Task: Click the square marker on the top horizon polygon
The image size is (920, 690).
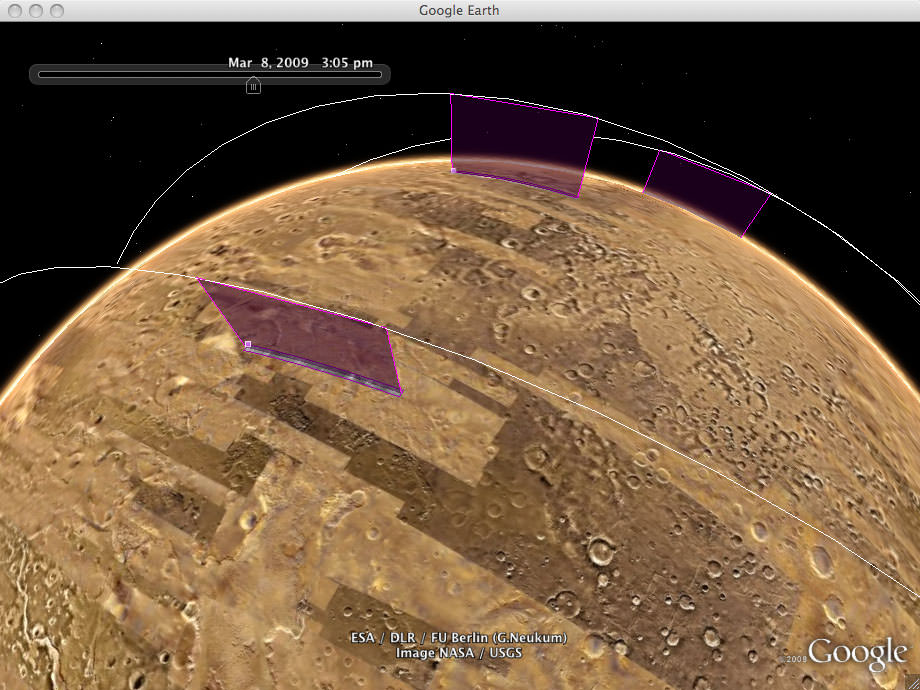Action: (453, 170)
